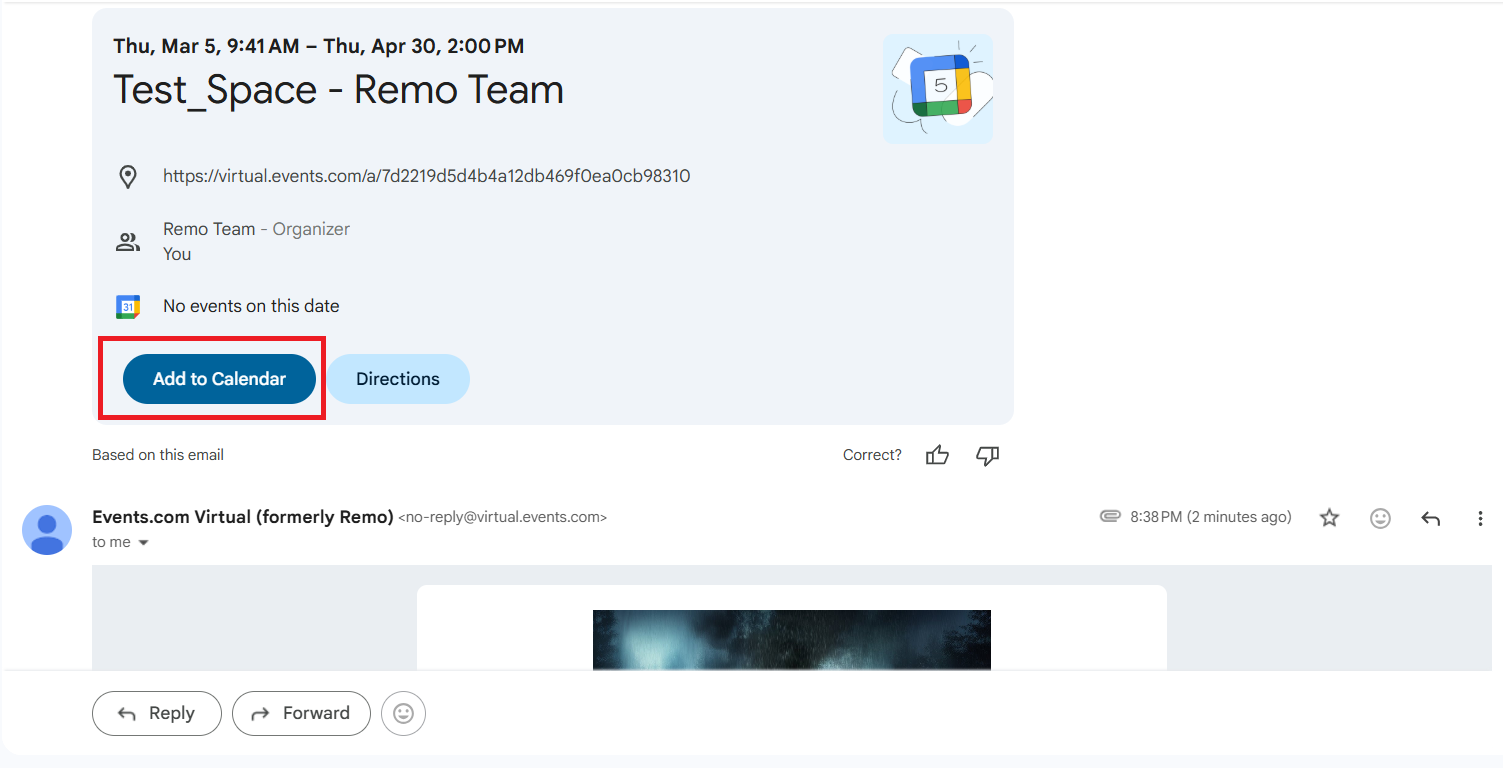Open Directions for the event

[x=398, y=379]
